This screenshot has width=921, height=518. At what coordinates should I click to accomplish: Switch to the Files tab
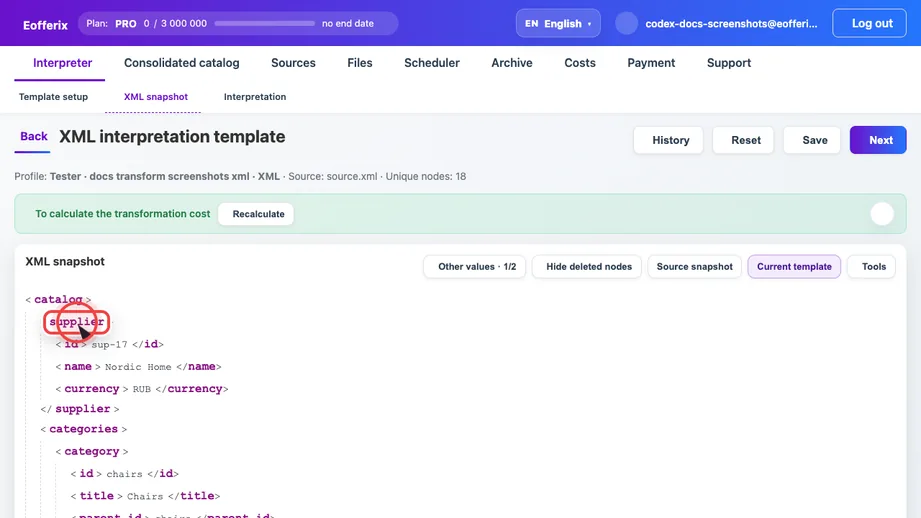[359, 63]
